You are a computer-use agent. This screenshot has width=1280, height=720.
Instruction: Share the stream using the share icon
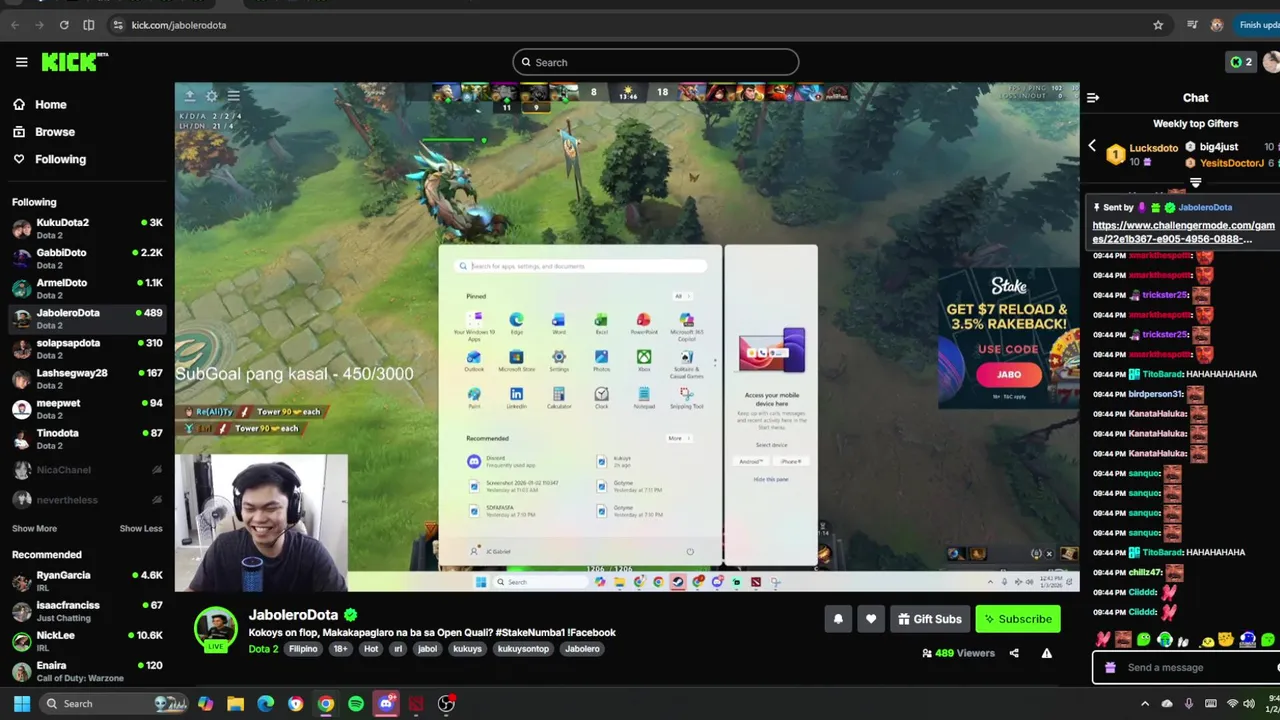(1014, 653)
